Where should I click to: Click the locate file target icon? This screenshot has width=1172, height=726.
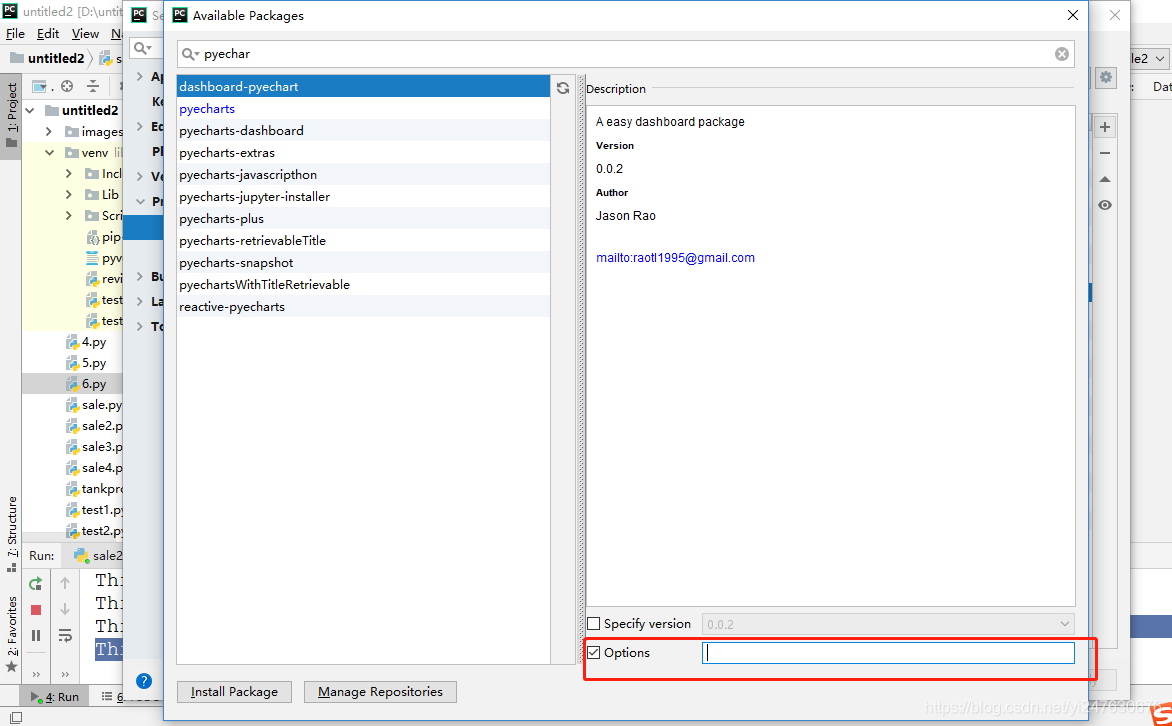(x=67, y=86)
